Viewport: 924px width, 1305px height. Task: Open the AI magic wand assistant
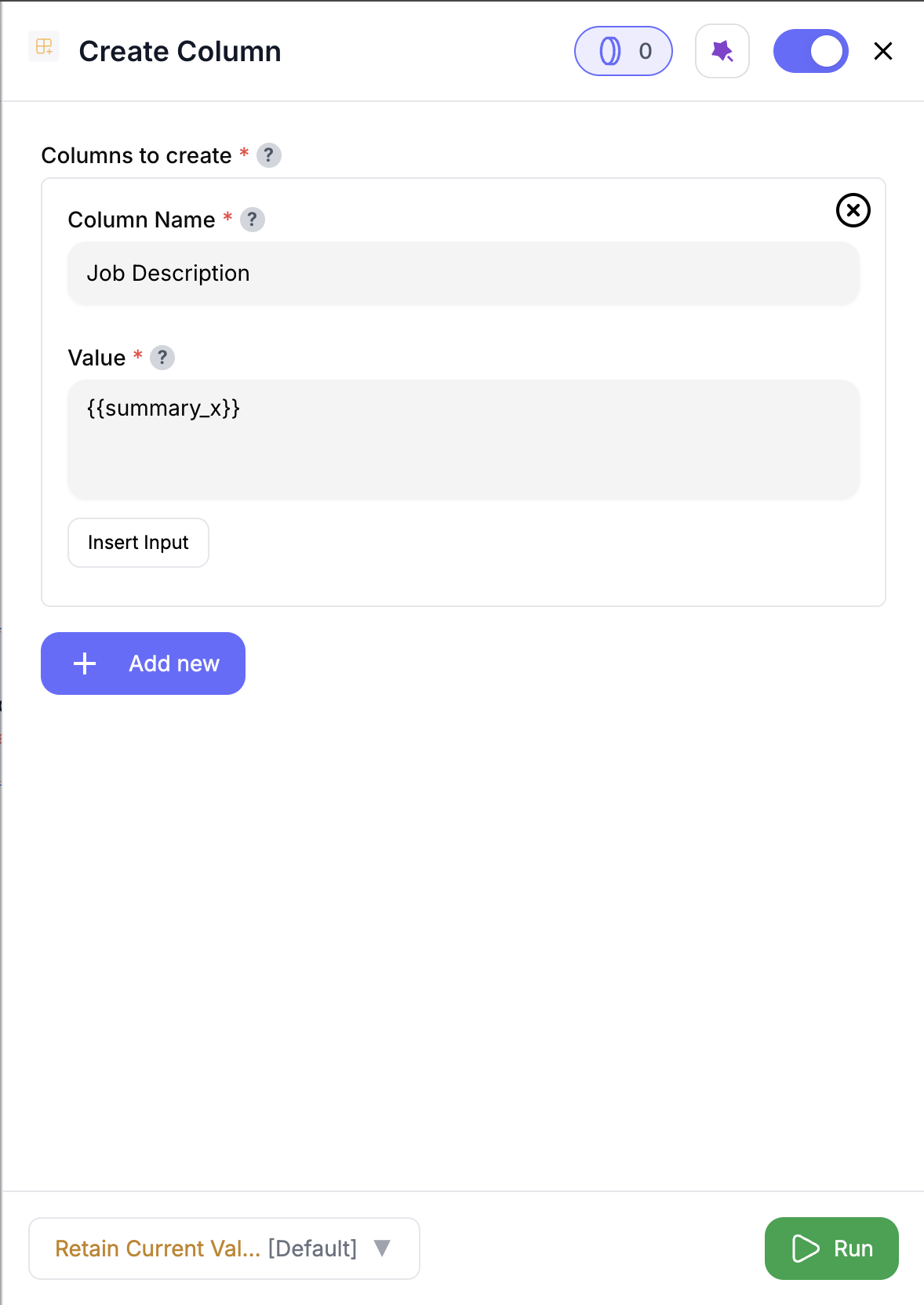tap(722, 50)
